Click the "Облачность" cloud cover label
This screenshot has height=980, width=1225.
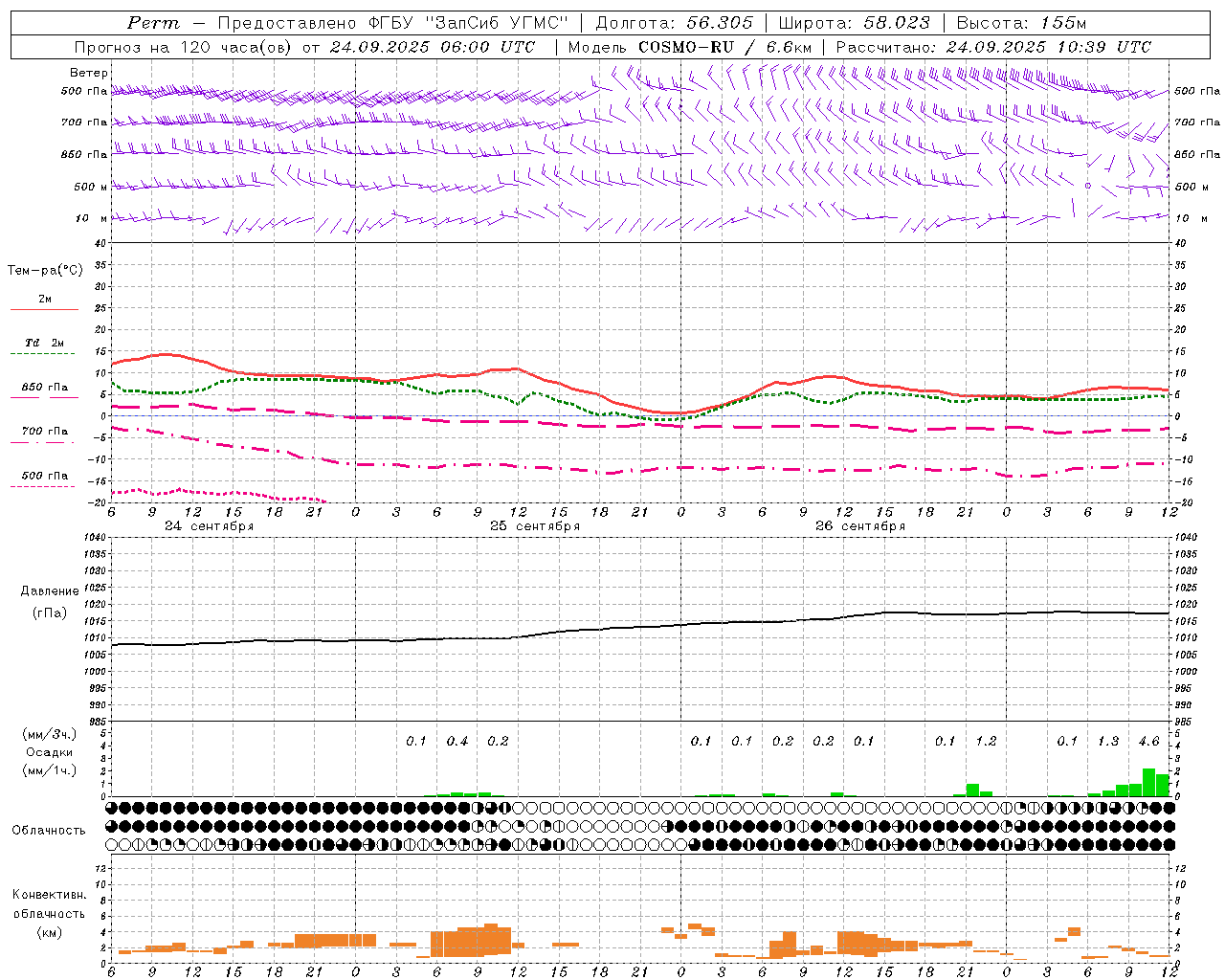coord(49,831)
